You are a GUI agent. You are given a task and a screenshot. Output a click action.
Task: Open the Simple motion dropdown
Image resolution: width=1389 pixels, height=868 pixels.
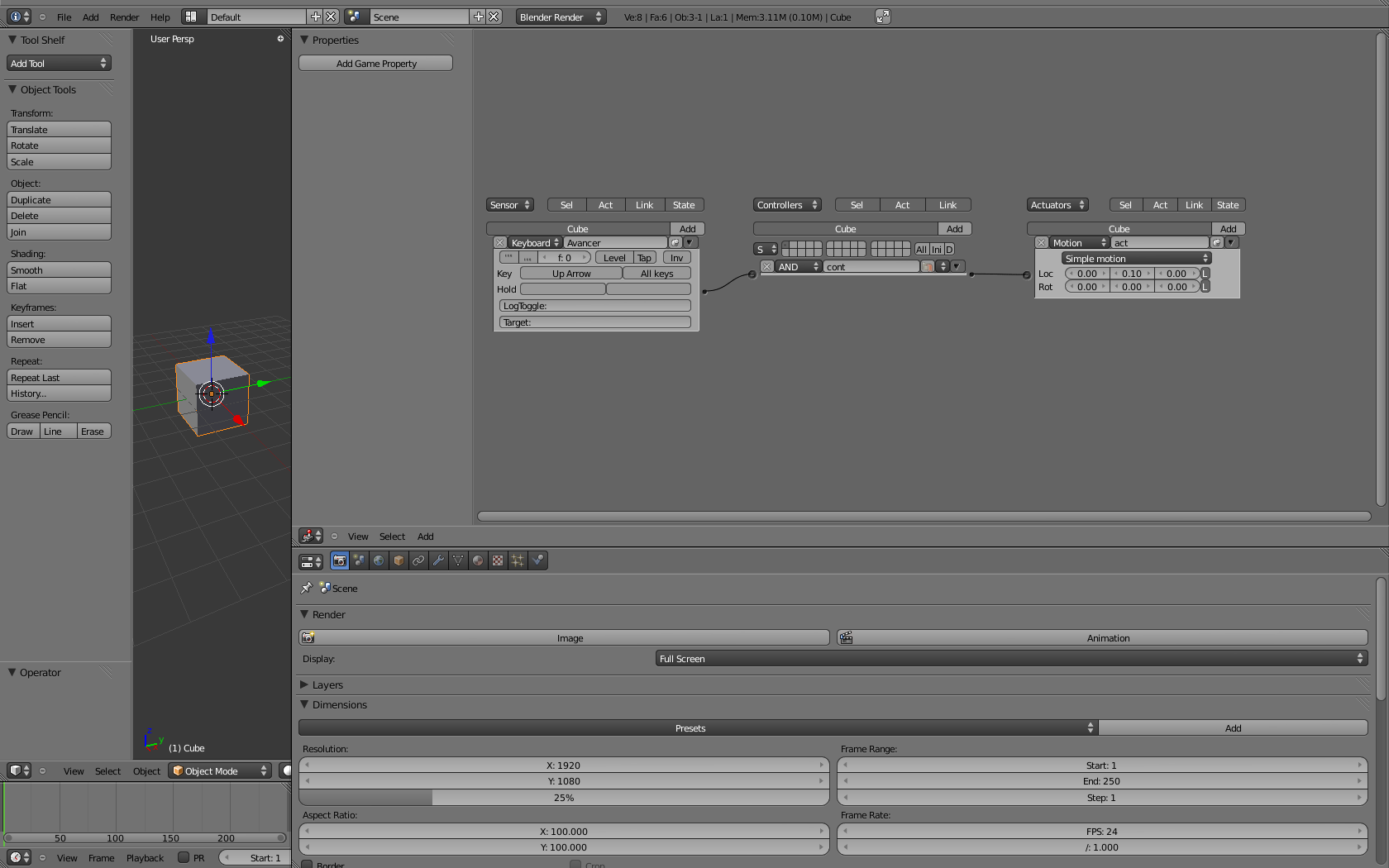[1136, 258]
